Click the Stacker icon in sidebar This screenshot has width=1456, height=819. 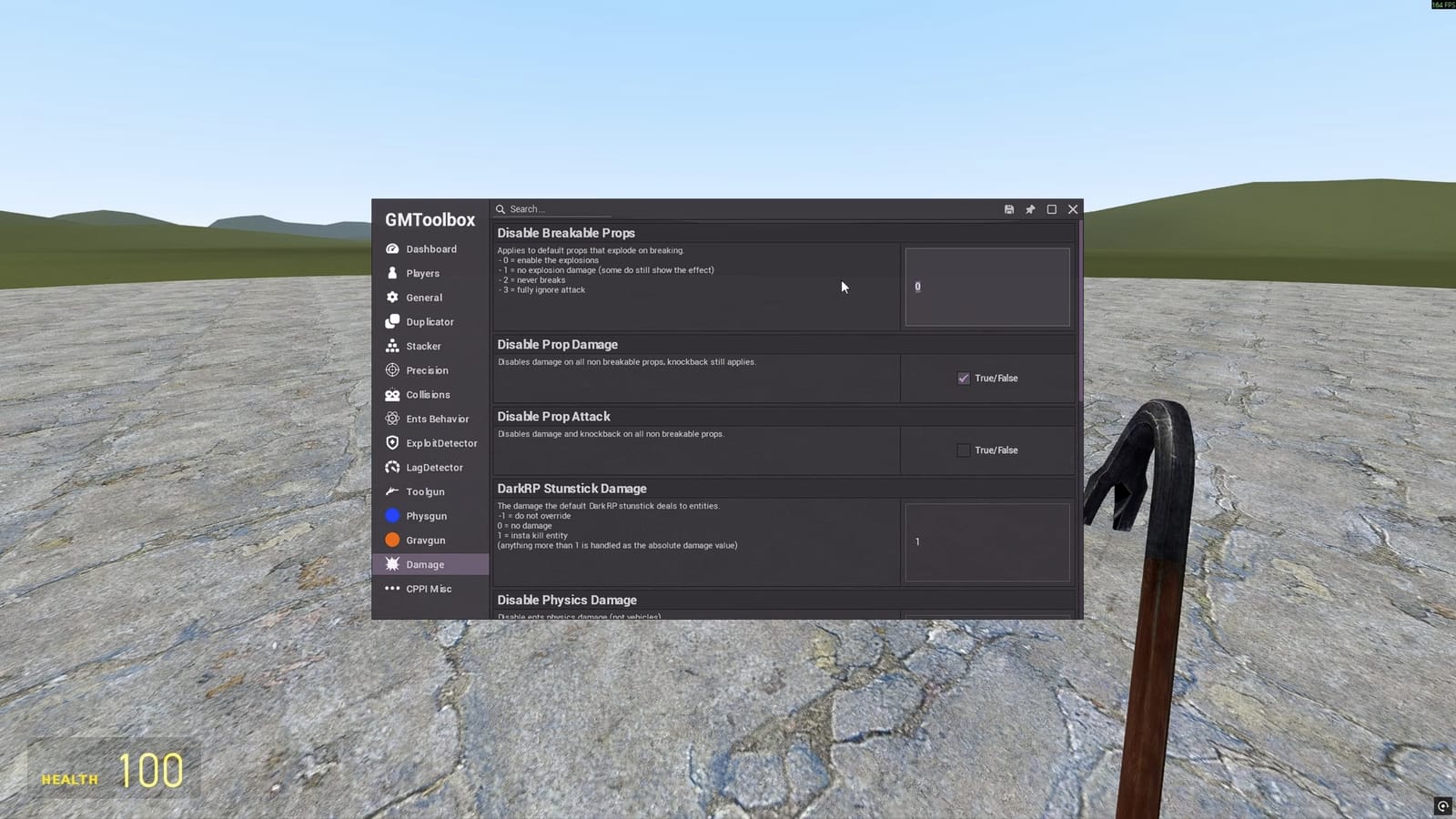pos(392,346)
